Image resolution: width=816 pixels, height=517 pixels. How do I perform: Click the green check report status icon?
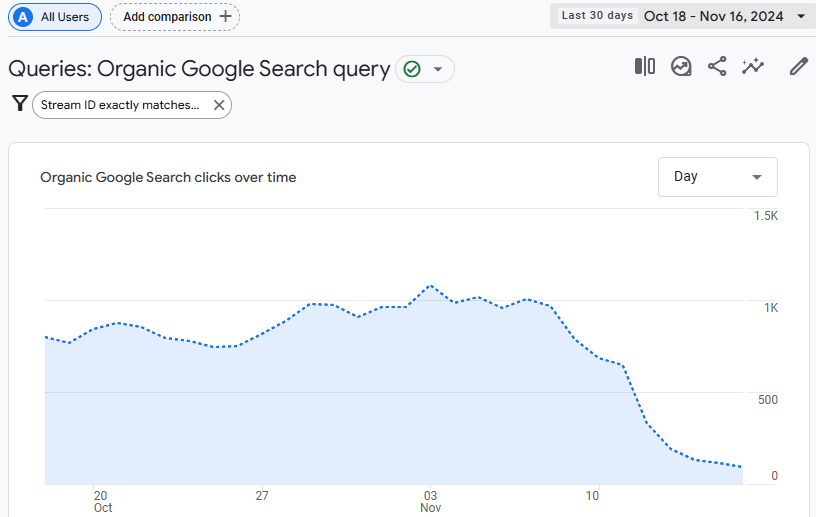[412, 69]
